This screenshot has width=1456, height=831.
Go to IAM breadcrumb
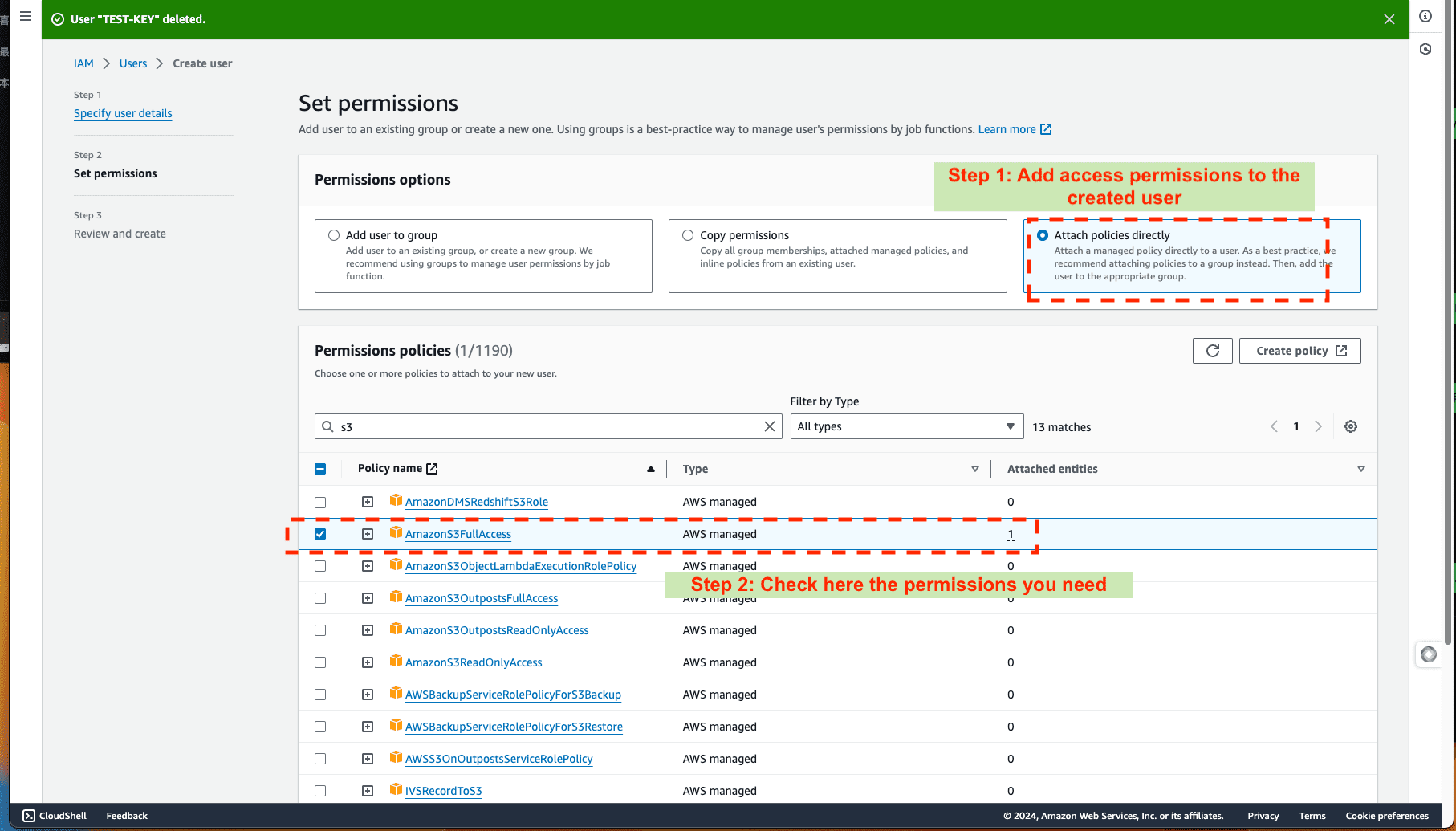[x=83, y=63]
